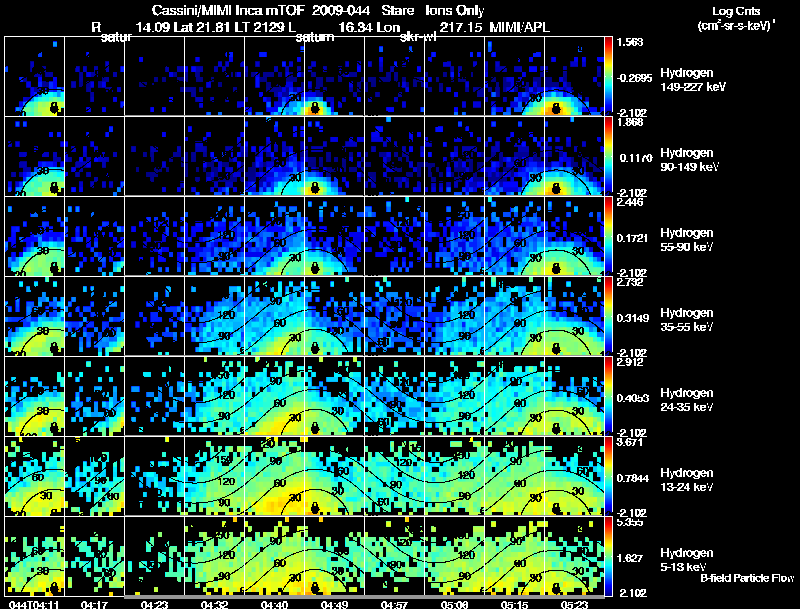Select the 'Hydrogen 35-55 keV' label
The width and height of the screenshot is (800, 609).
click(x=687, y=320)
